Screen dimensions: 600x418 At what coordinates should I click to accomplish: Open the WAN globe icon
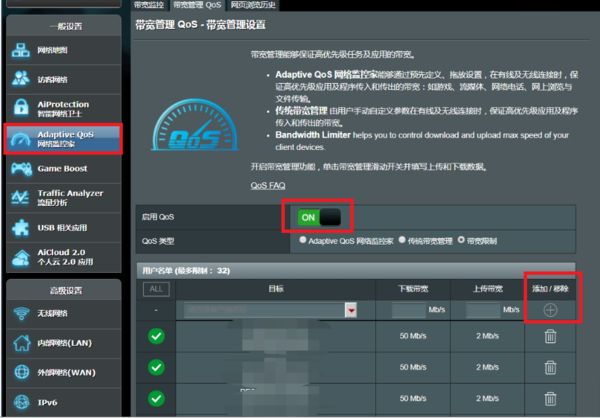pos(21,372)
